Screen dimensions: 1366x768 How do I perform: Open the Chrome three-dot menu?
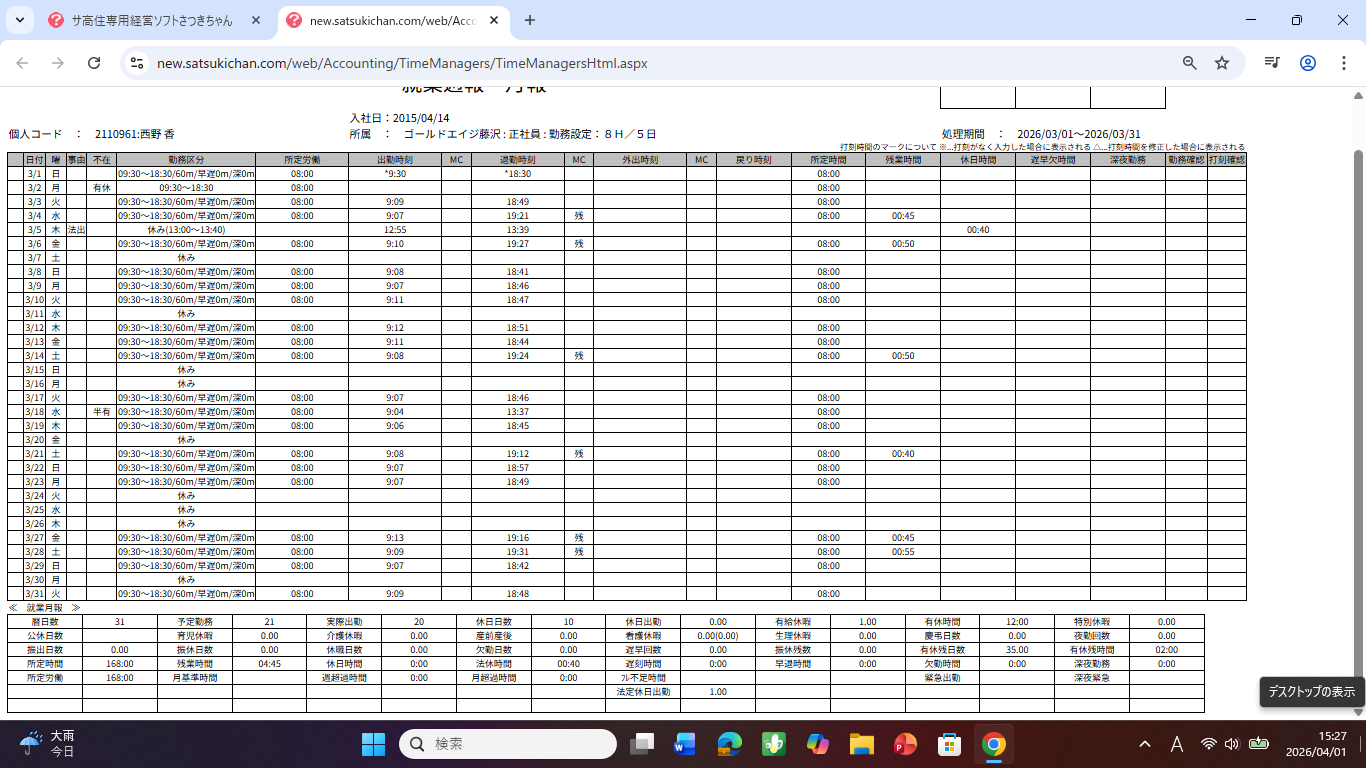pyautogui.click(x=1343, y=63)
